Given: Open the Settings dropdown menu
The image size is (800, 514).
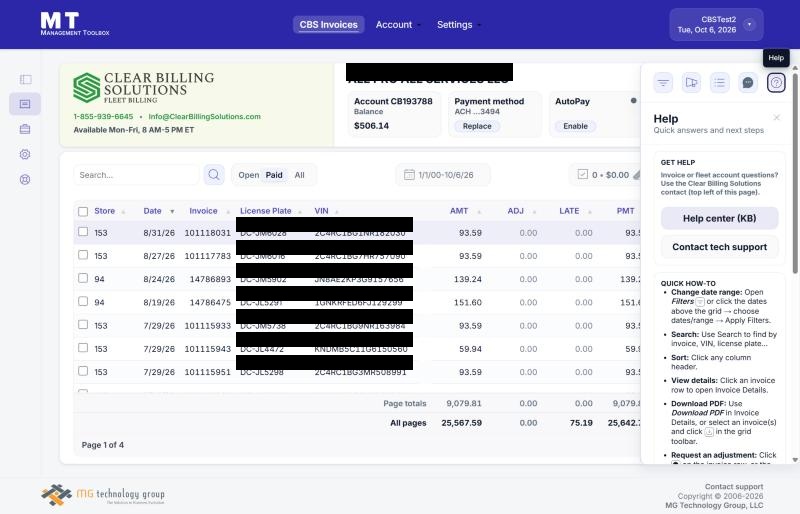Looking at the screenshot, I should (459, 25).
